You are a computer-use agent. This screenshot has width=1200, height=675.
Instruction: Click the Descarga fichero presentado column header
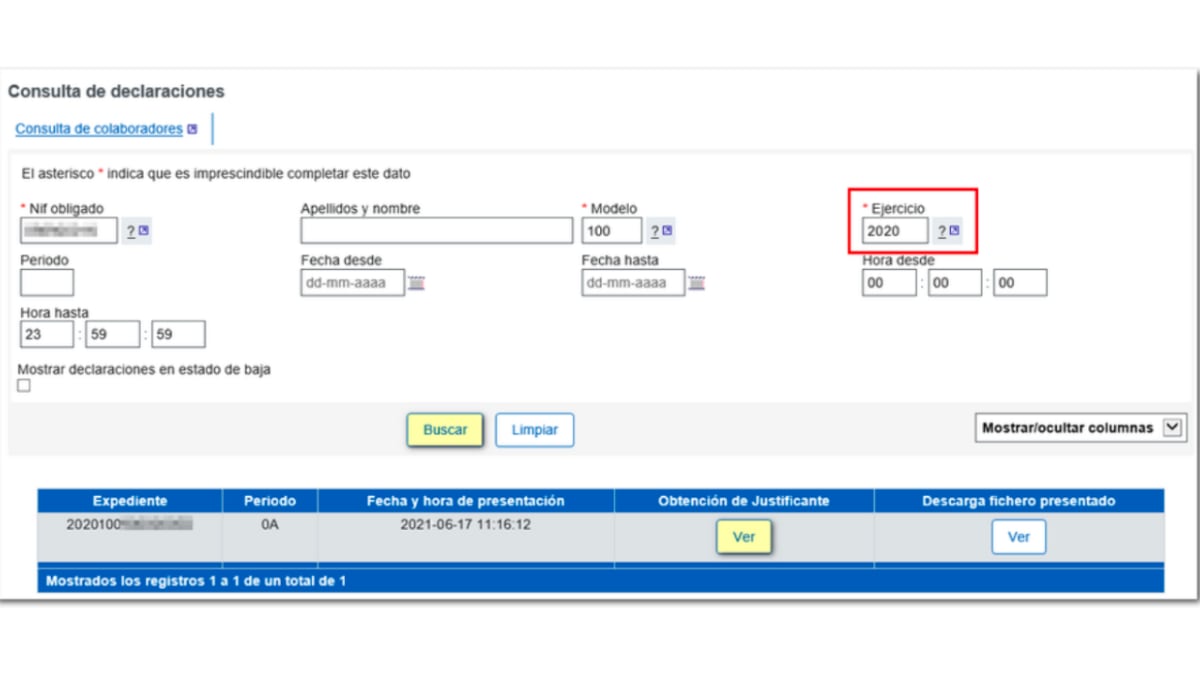point(1019,501)
